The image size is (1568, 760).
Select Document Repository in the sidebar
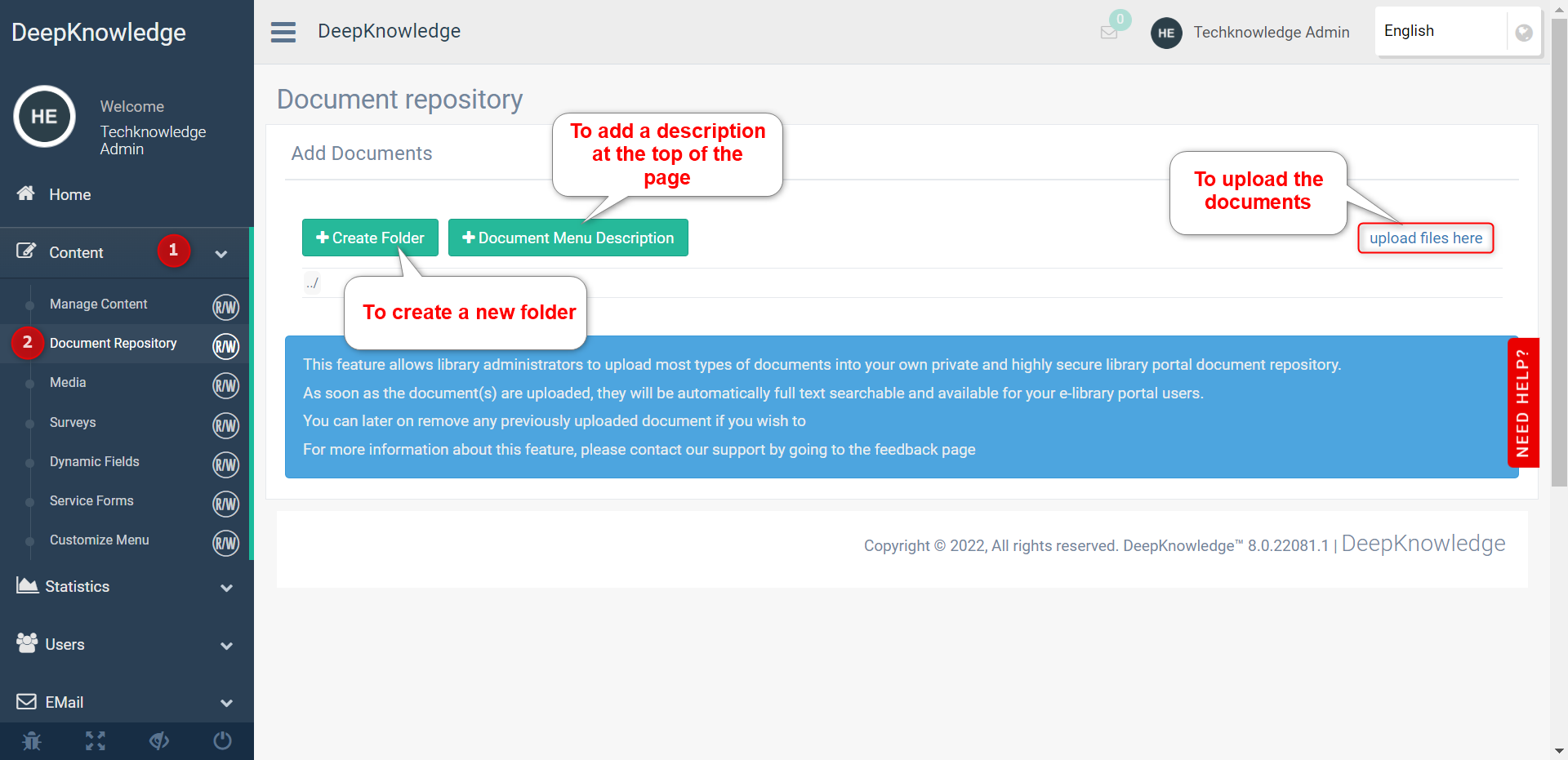point(114,343)
